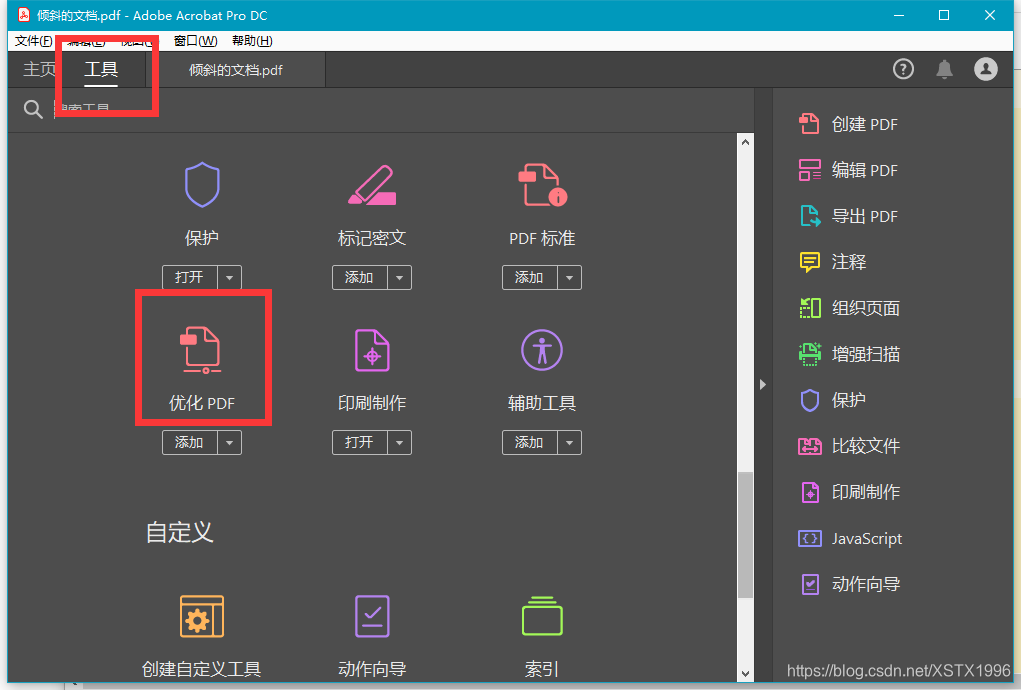Open the PDF 标准 tool icon
This screenshot has width=1021, height=690.
[x=542, y=185]
